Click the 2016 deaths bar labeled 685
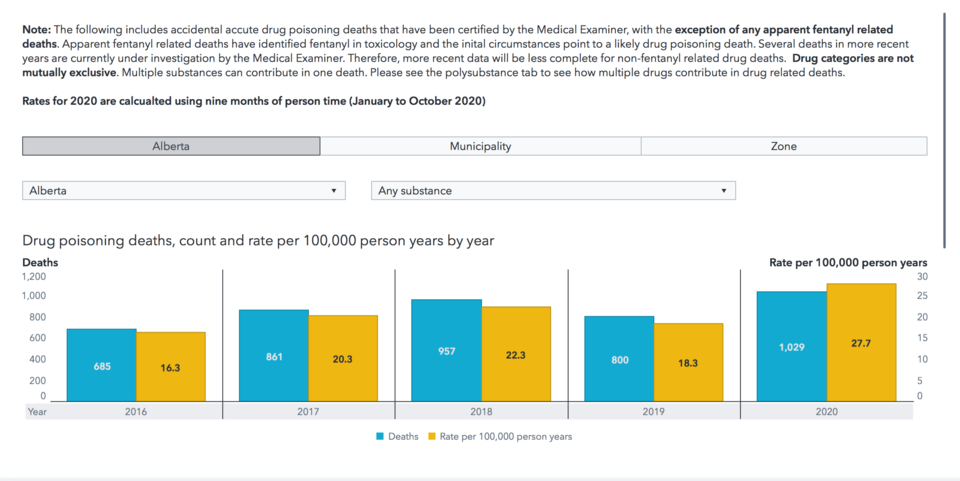The image size is (960, 481). (x=102, y=365)
